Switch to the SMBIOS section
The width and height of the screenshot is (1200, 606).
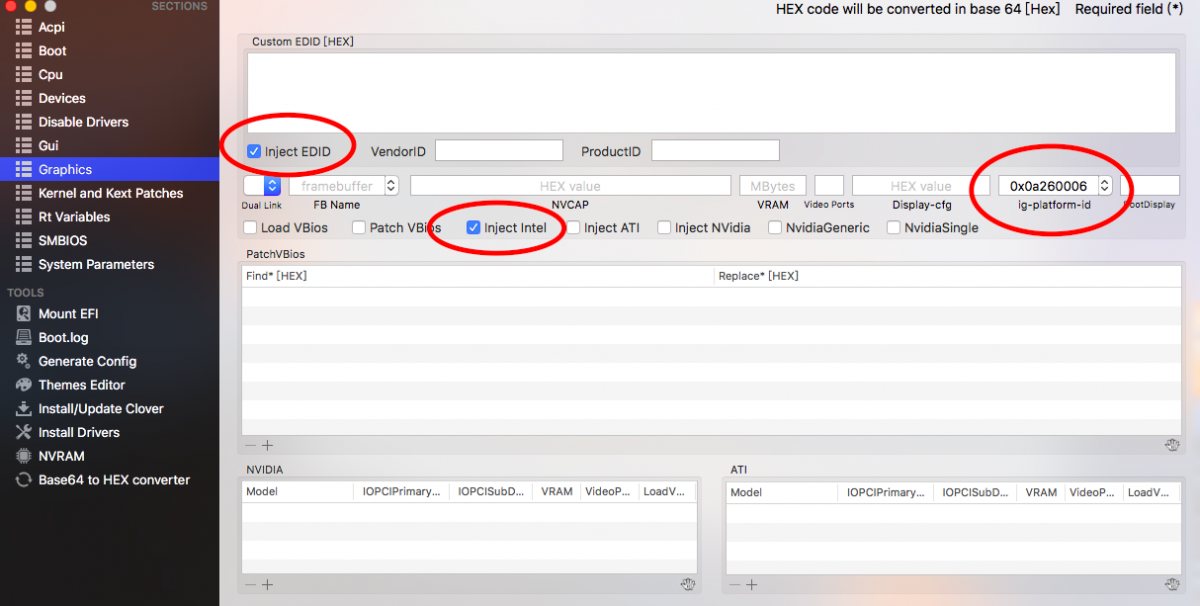62,241
